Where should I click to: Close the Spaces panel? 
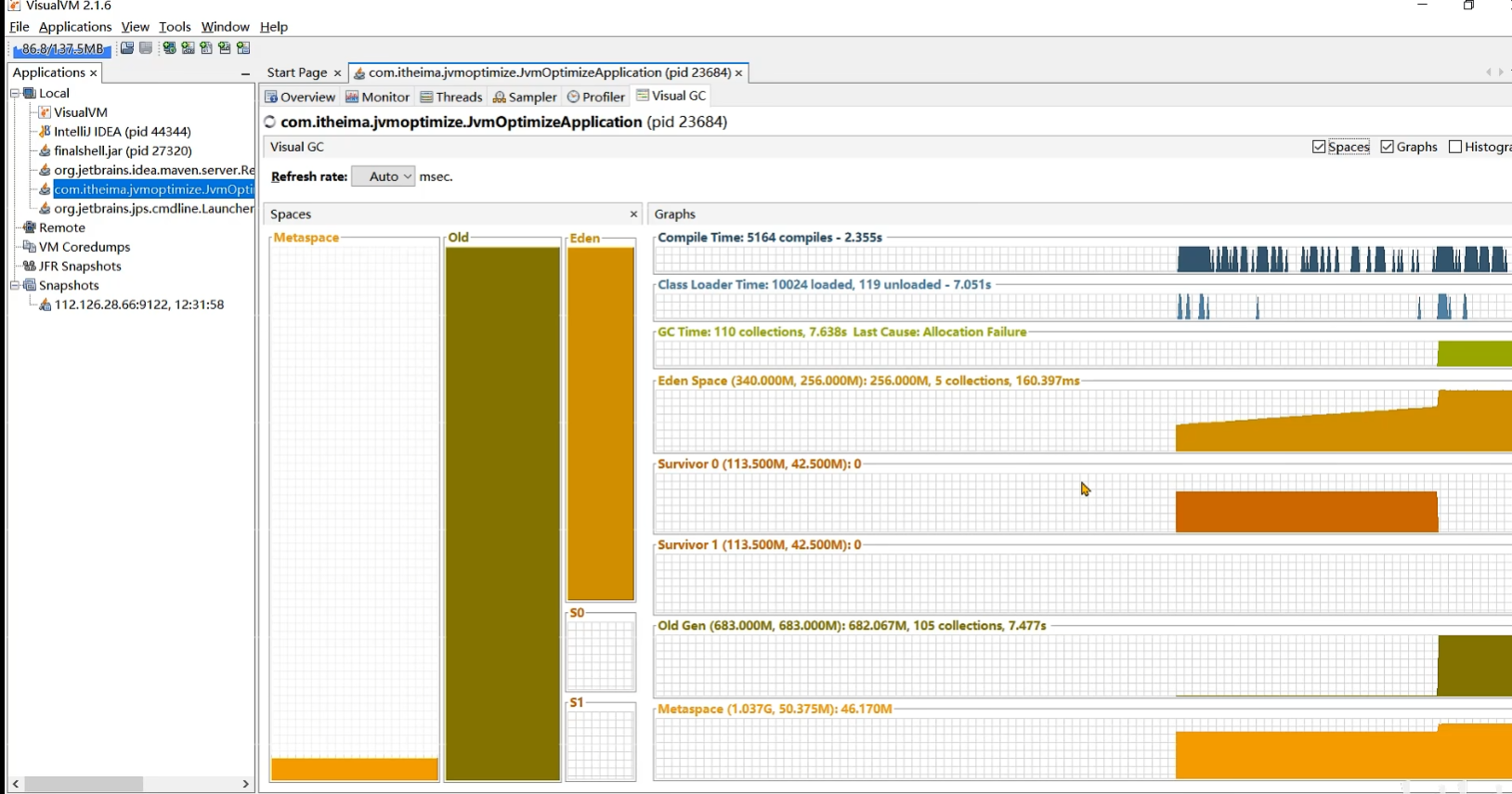coord(633,214)
